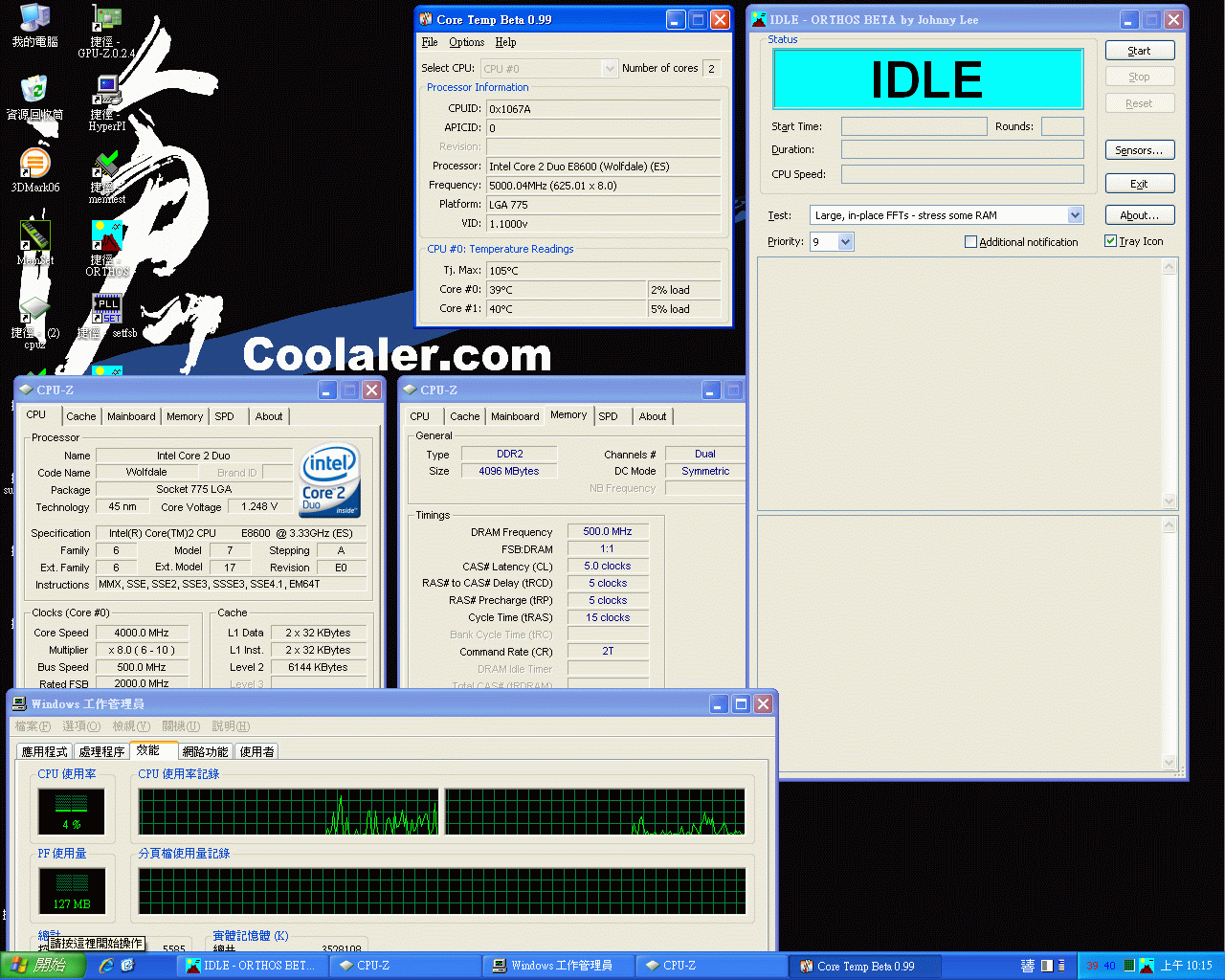Image resolution: width=1225 pixels, height=980 pixels.
Task: Open the File menu in Core Temp
Action: pyautogui.click(x=430, y=42)
